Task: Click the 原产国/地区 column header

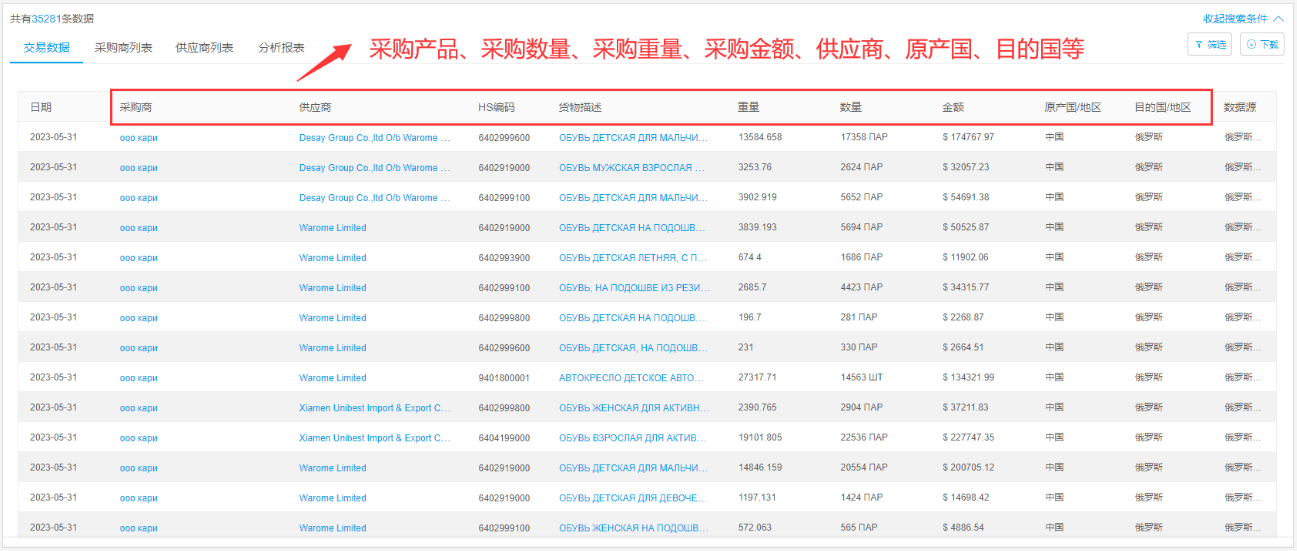Action: (1073, 107)
